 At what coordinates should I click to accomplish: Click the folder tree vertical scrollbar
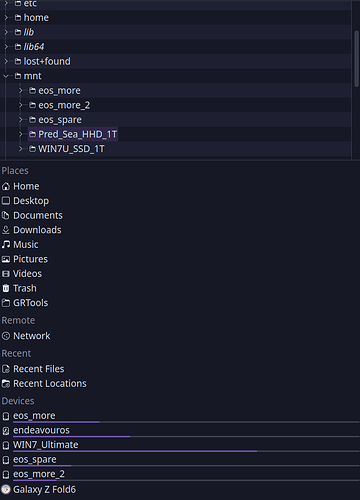coord(356,58)
